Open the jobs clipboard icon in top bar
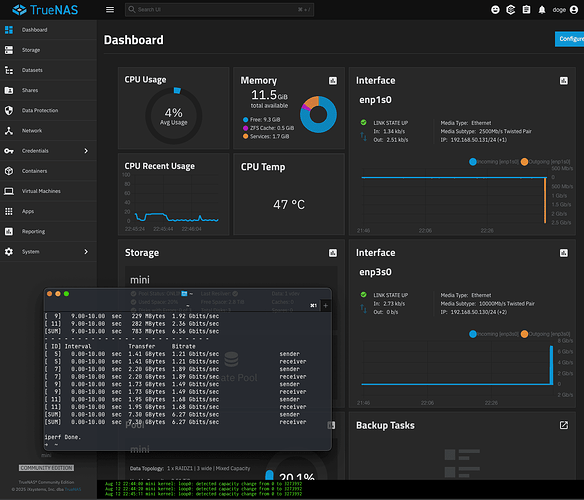 point(526,10)
